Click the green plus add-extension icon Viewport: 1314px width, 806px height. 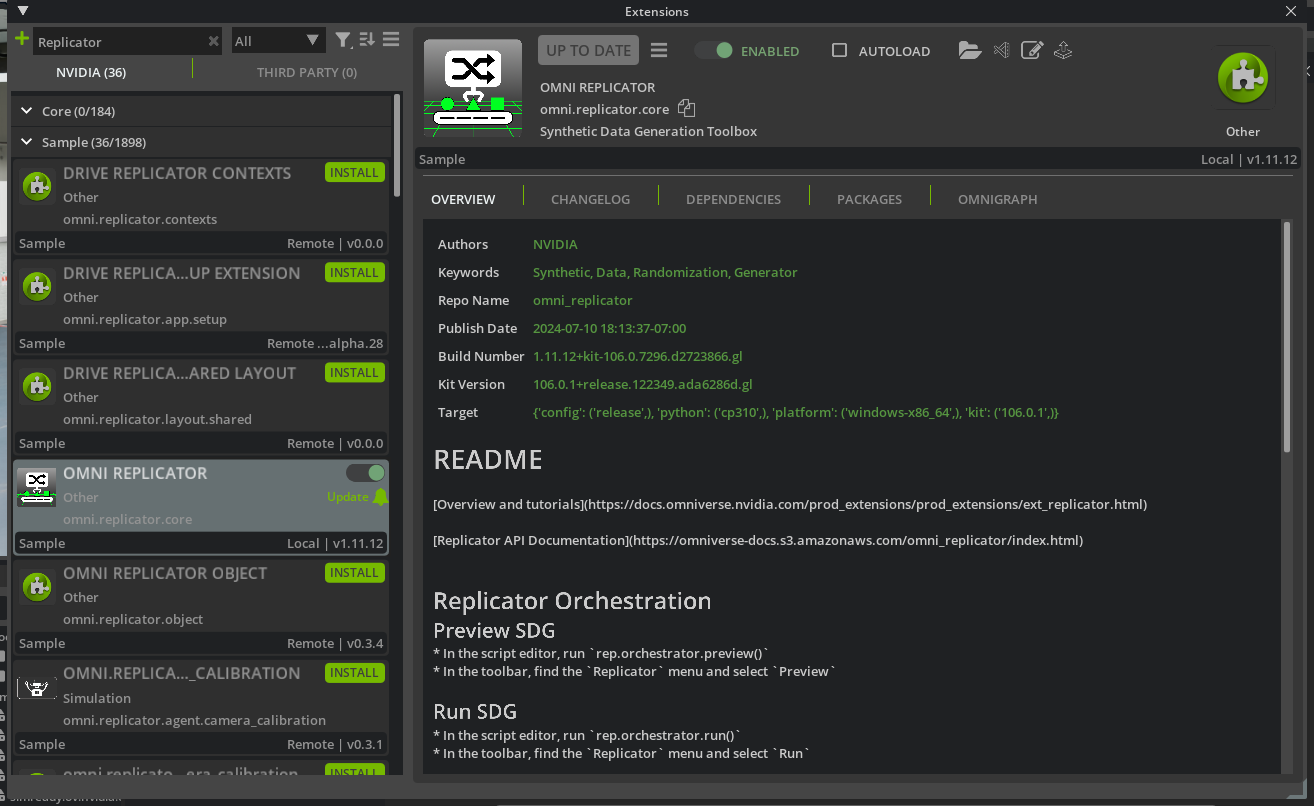point(22,40)
